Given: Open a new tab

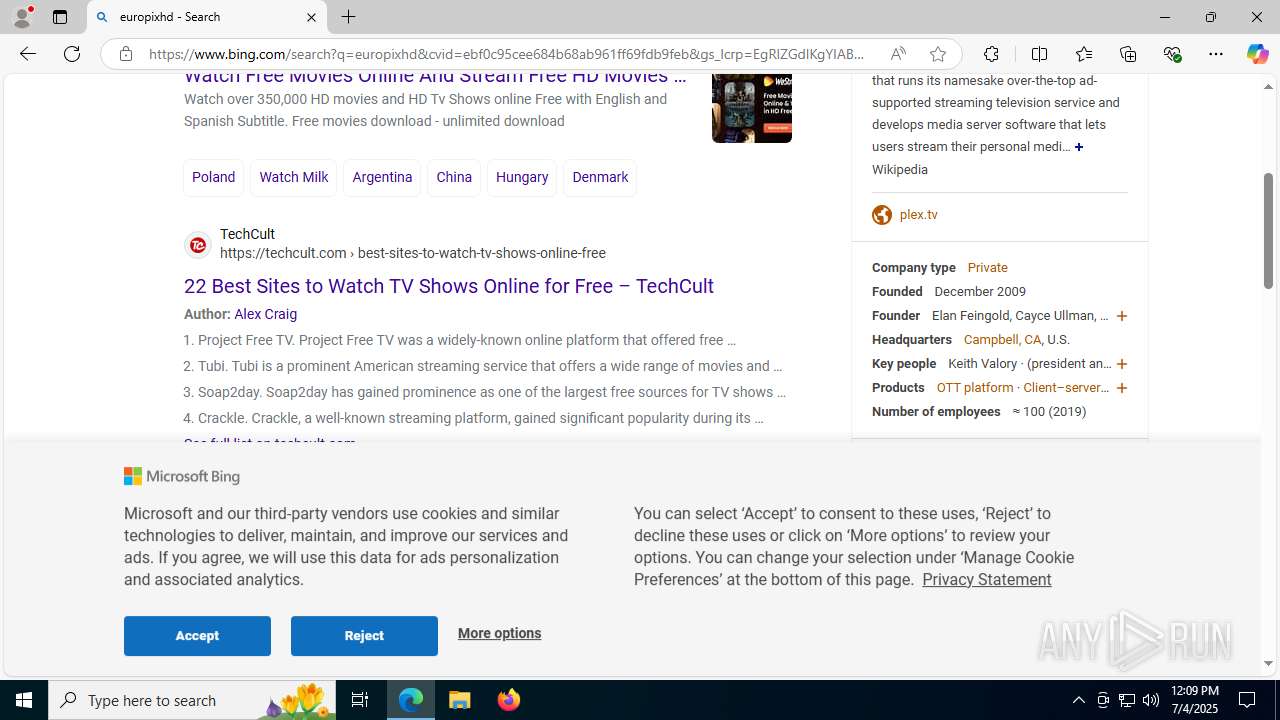Looking at the screenshot, I should 348,17.
